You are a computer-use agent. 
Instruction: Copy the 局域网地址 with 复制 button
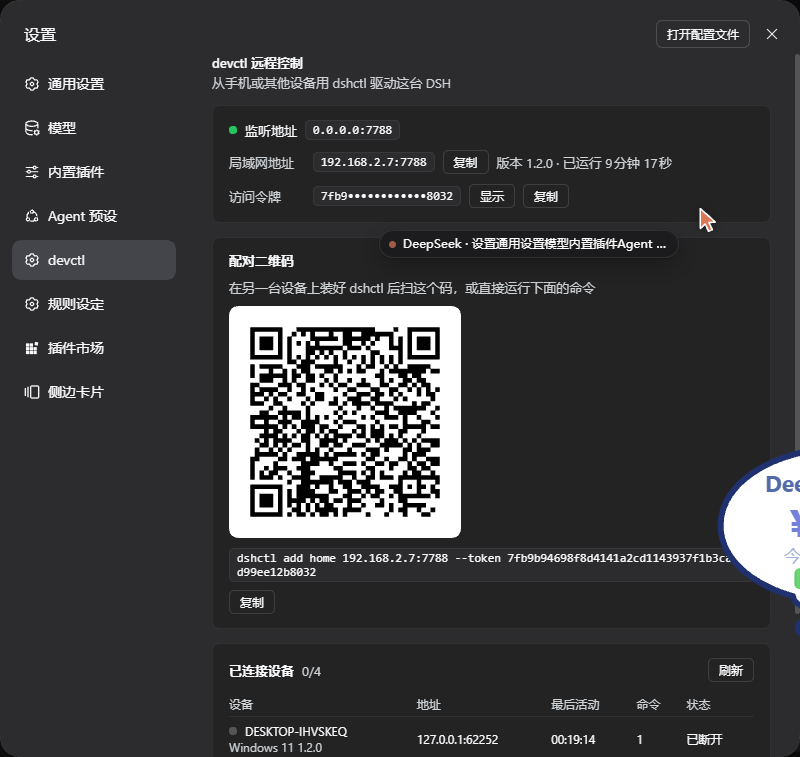tap(465, 163)
